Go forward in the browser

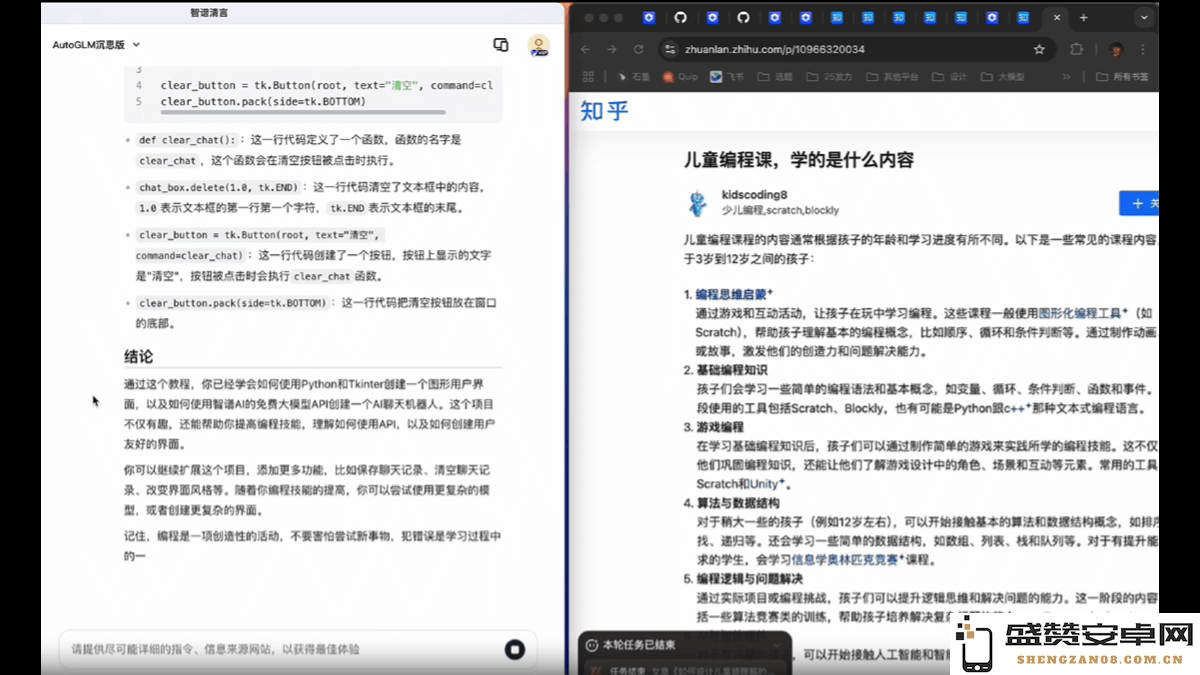pos(613,49)
